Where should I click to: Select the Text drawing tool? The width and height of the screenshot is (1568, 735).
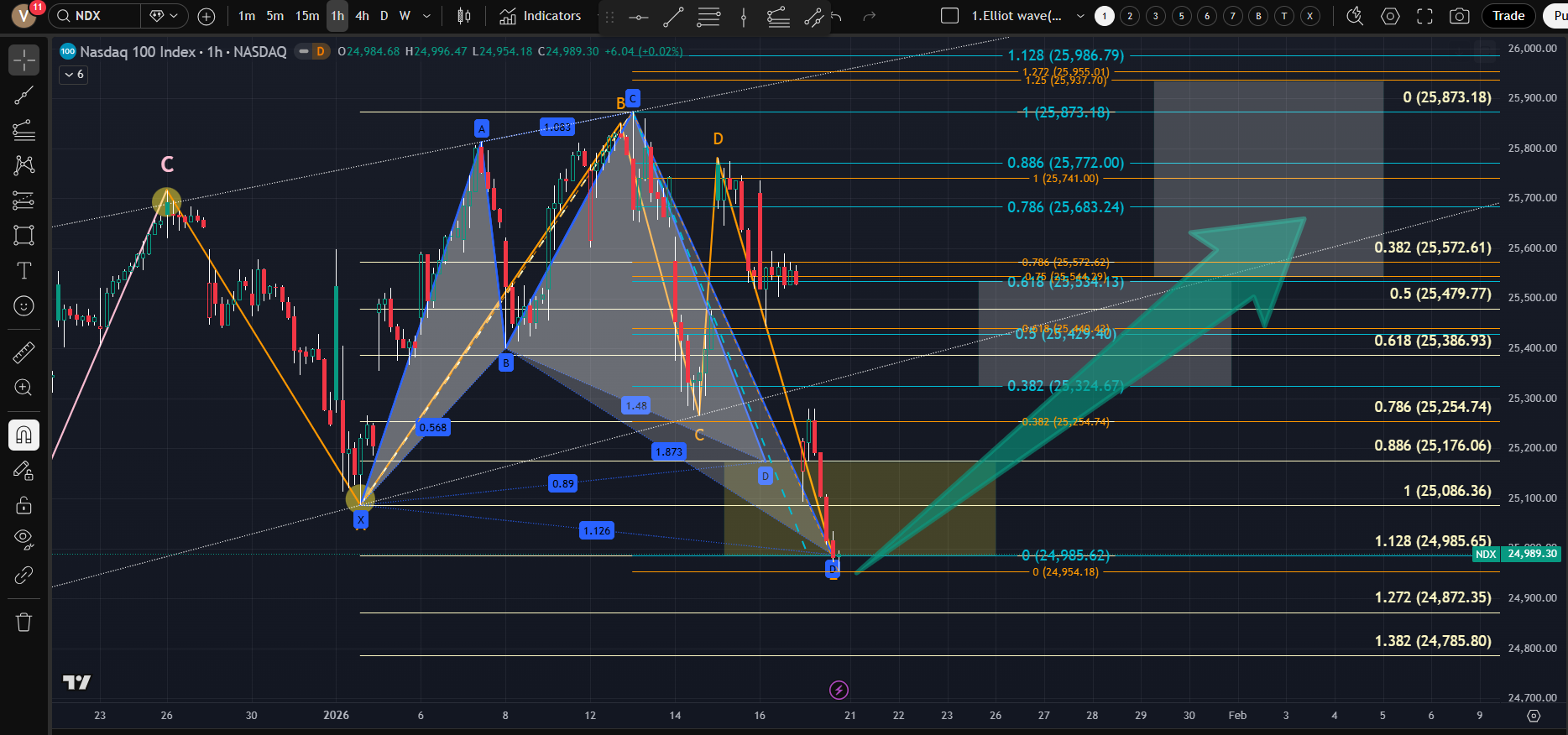(24, 270)
